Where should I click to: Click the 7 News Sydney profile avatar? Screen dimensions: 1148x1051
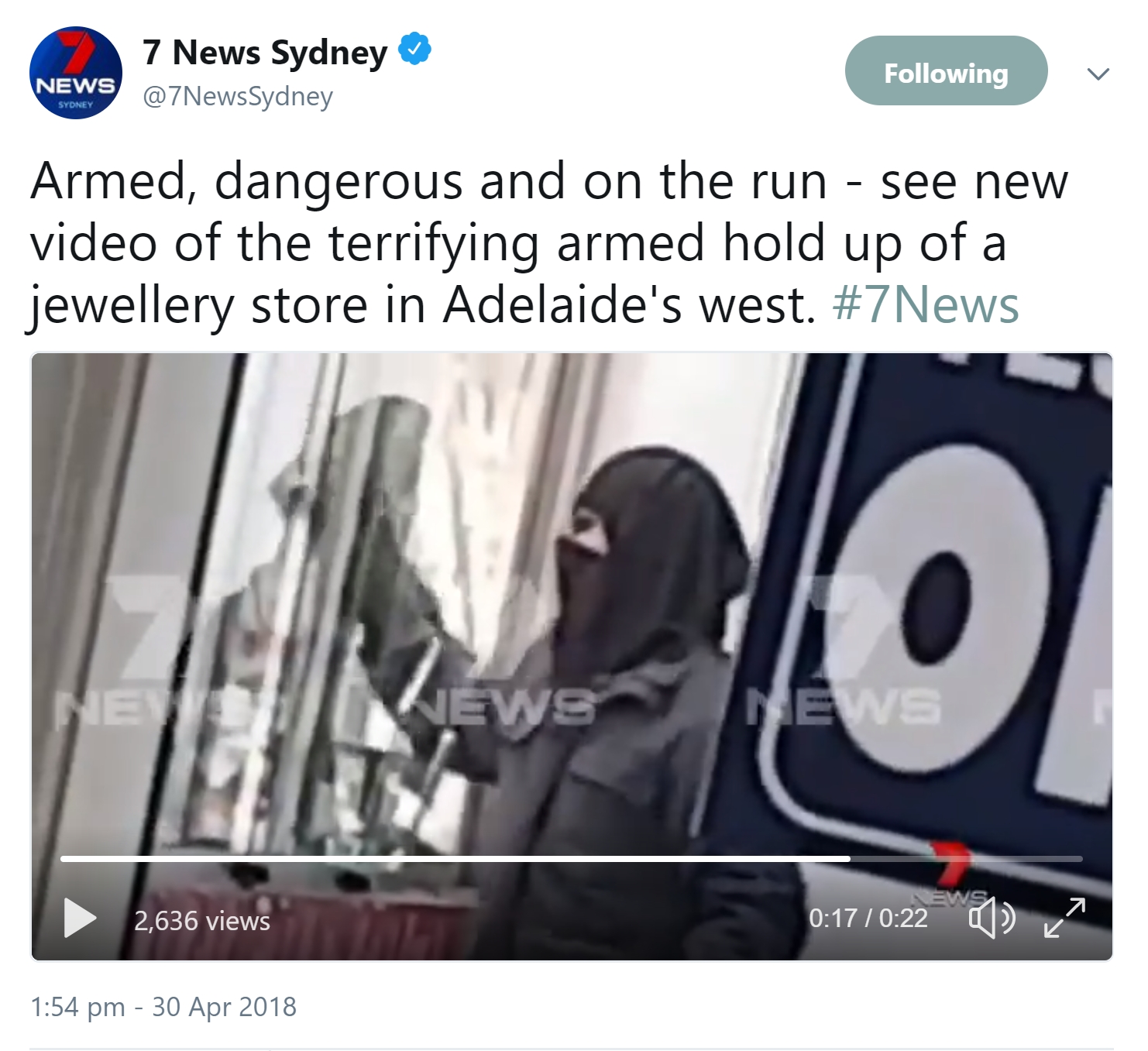click(x=75, y=73)
